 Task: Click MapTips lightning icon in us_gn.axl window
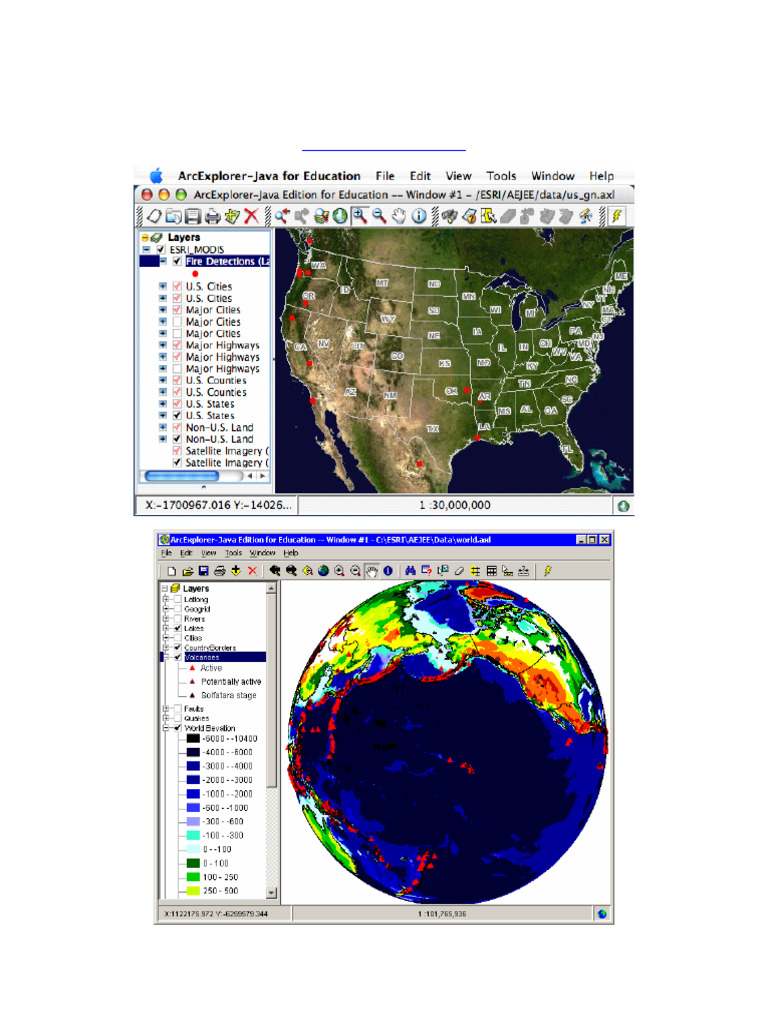(616, 216)
